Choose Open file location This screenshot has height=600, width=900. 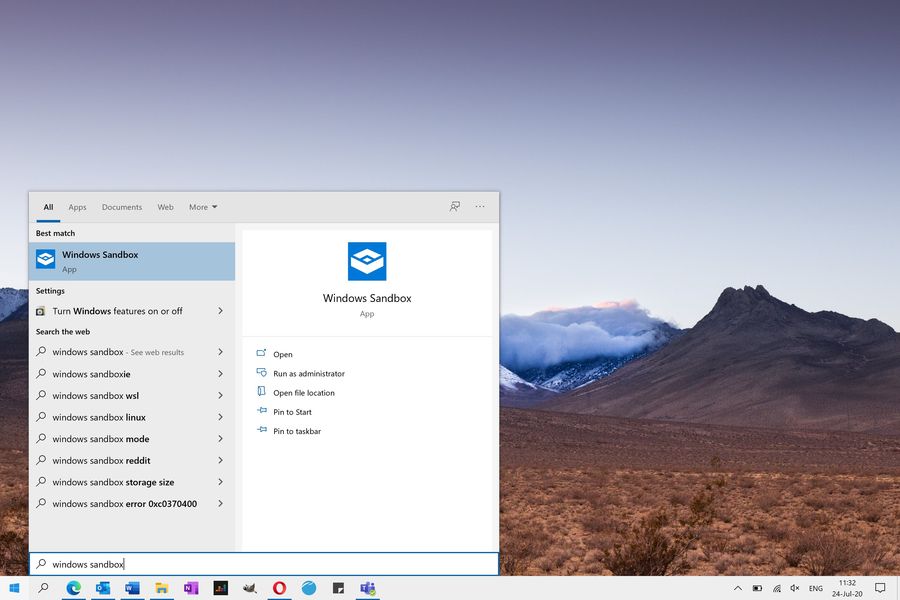click(304, 393)
